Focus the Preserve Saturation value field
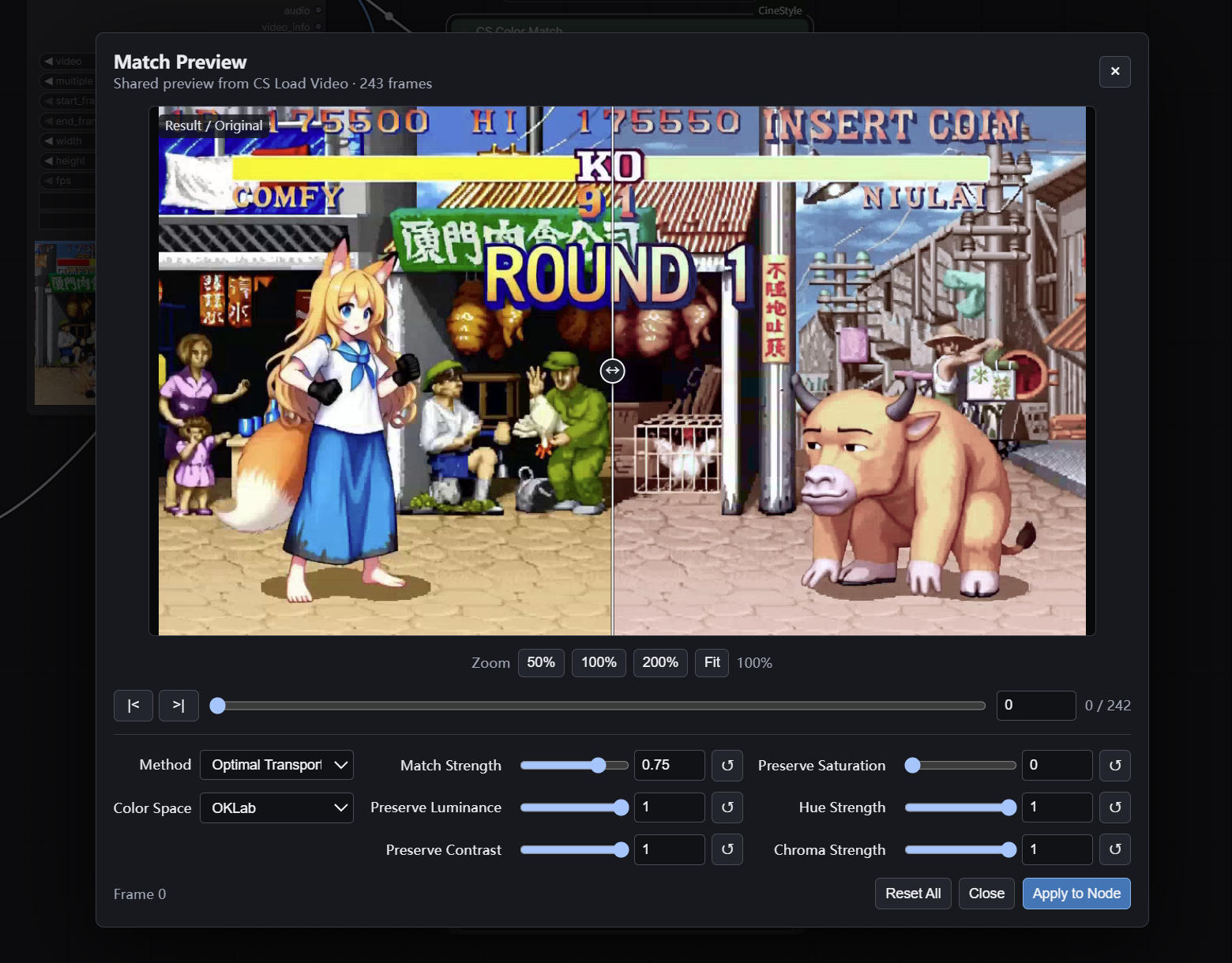1232x963 pixels. tap(1057, 765)
